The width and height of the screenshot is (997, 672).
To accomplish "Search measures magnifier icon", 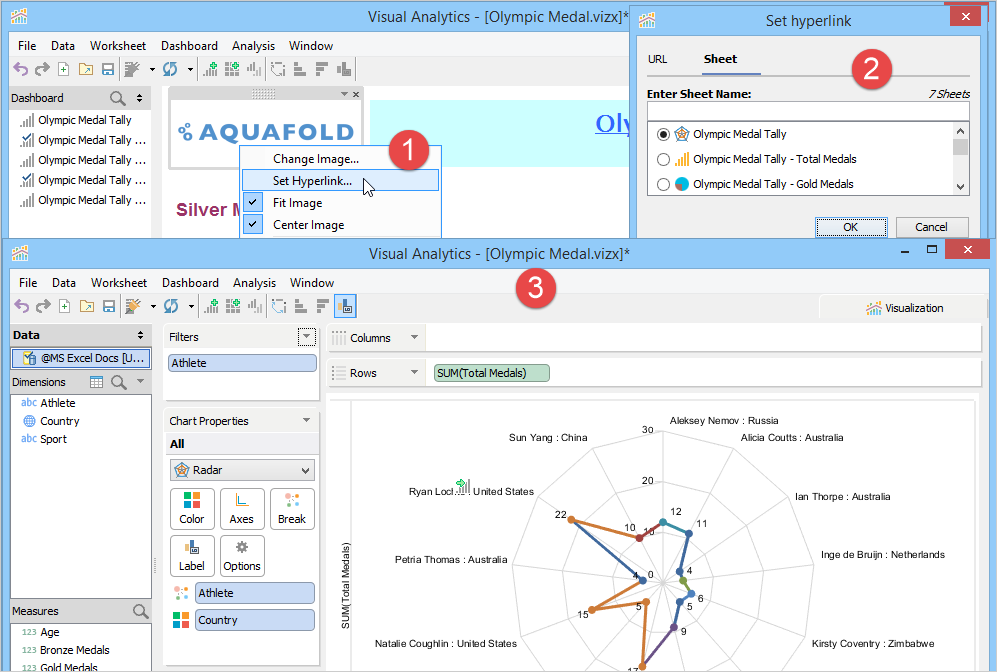I will (x=141, y=611).
